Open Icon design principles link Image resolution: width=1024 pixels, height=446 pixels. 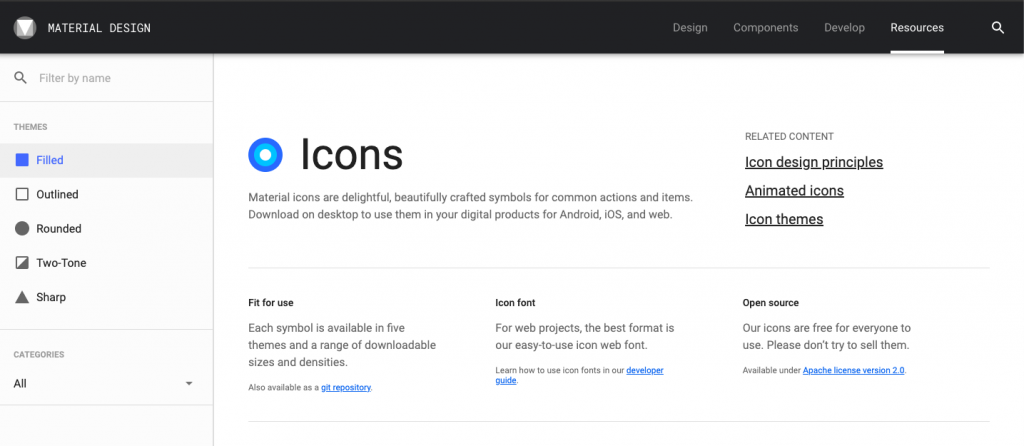814,162
